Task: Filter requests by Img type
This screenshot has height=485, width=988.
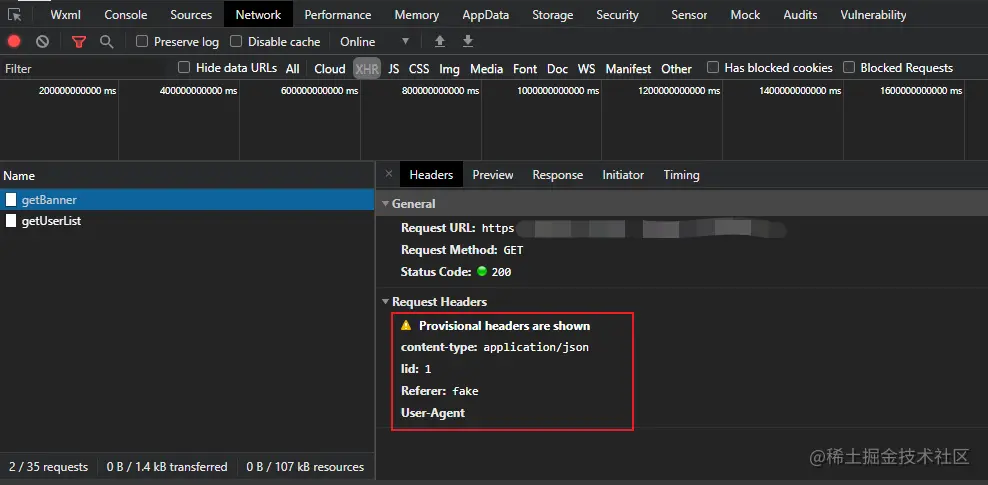Action: coord(449,69)
